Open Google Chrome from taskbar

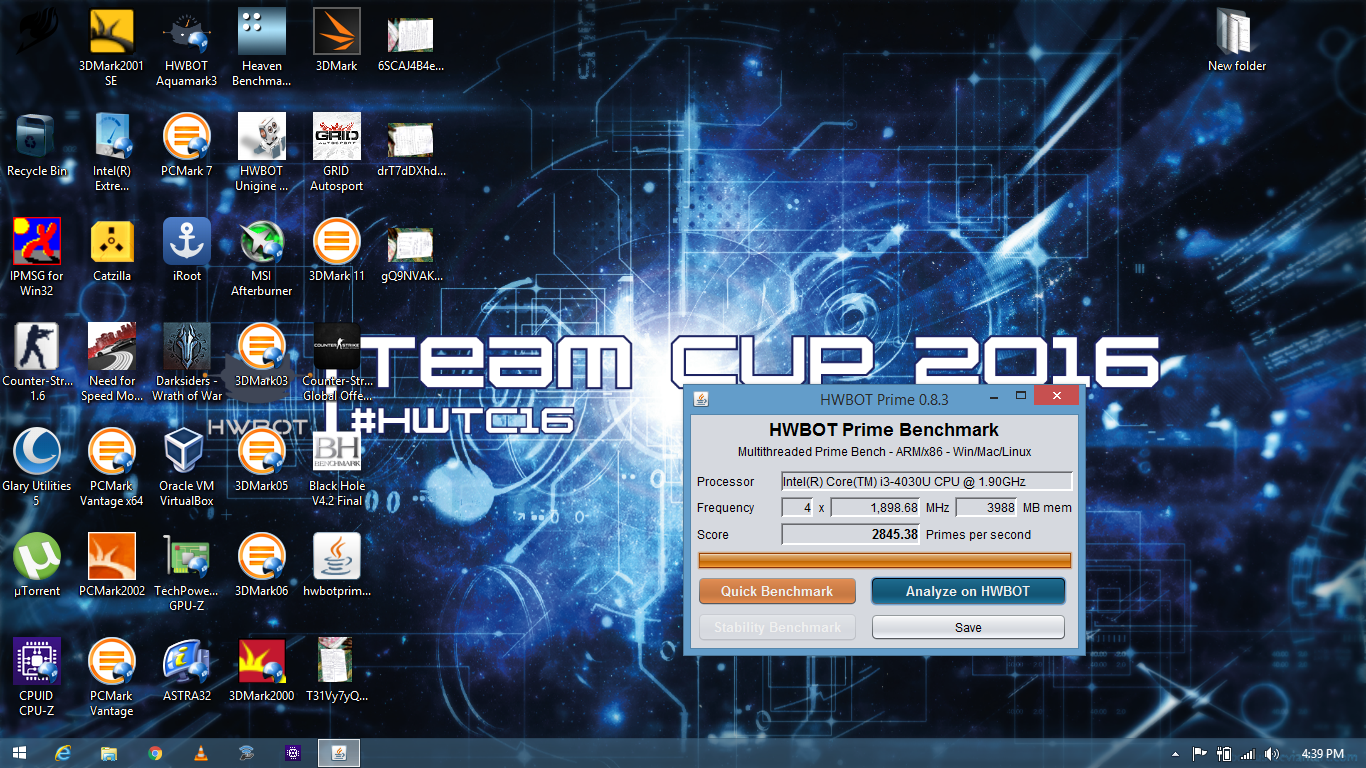click(x=155, y=753)
